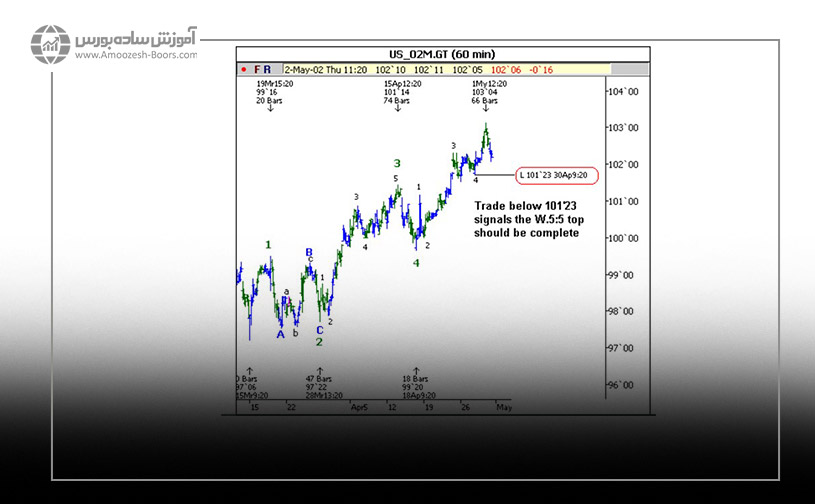The image size is (815, 504).
Task: Click up arrow above 18 Bars annotation
Action: [x=416, y=370]
